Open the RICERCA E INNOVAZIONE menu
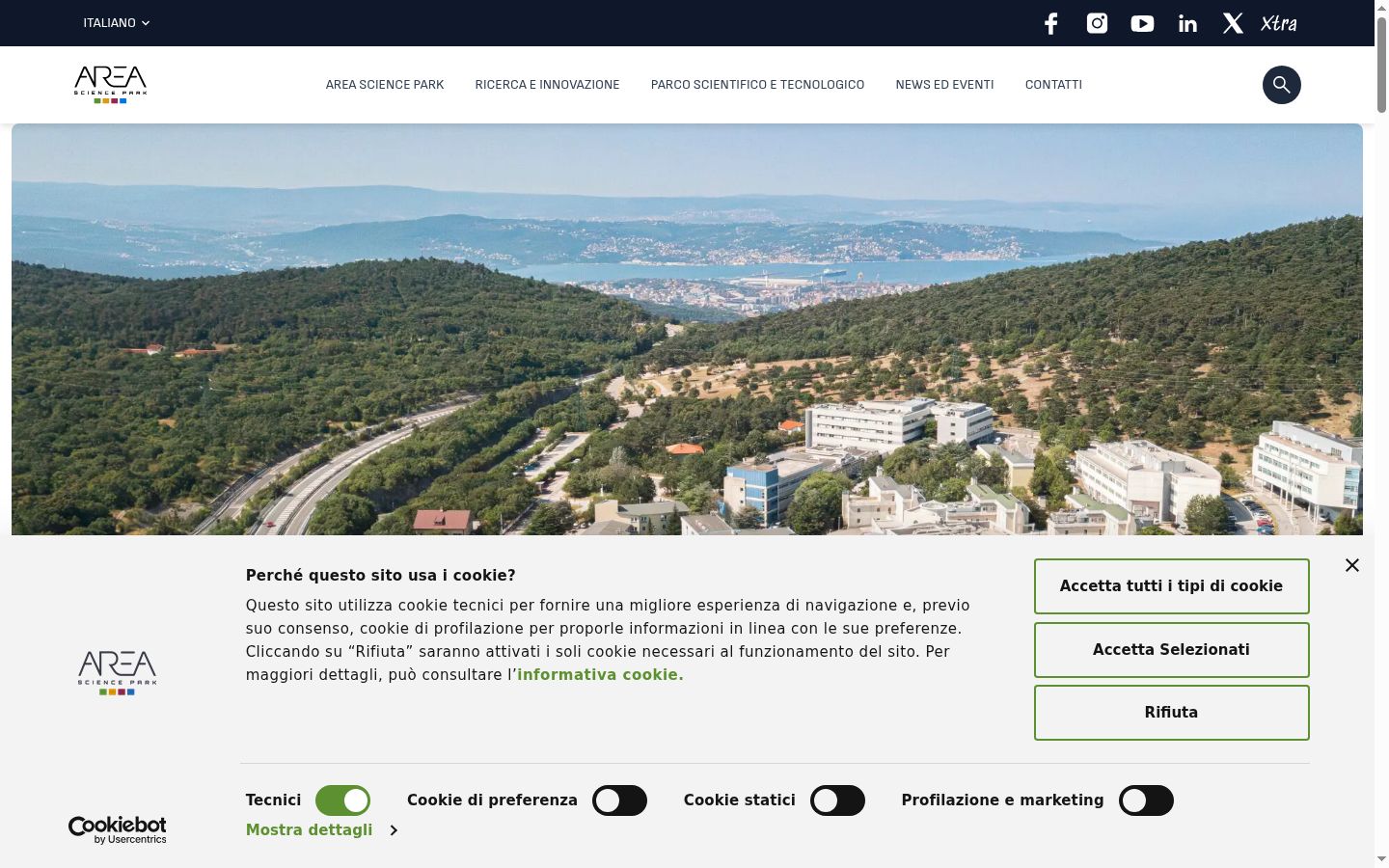Image resolution: width=1389 pixels, height=868 pixels. pos(547,85)
